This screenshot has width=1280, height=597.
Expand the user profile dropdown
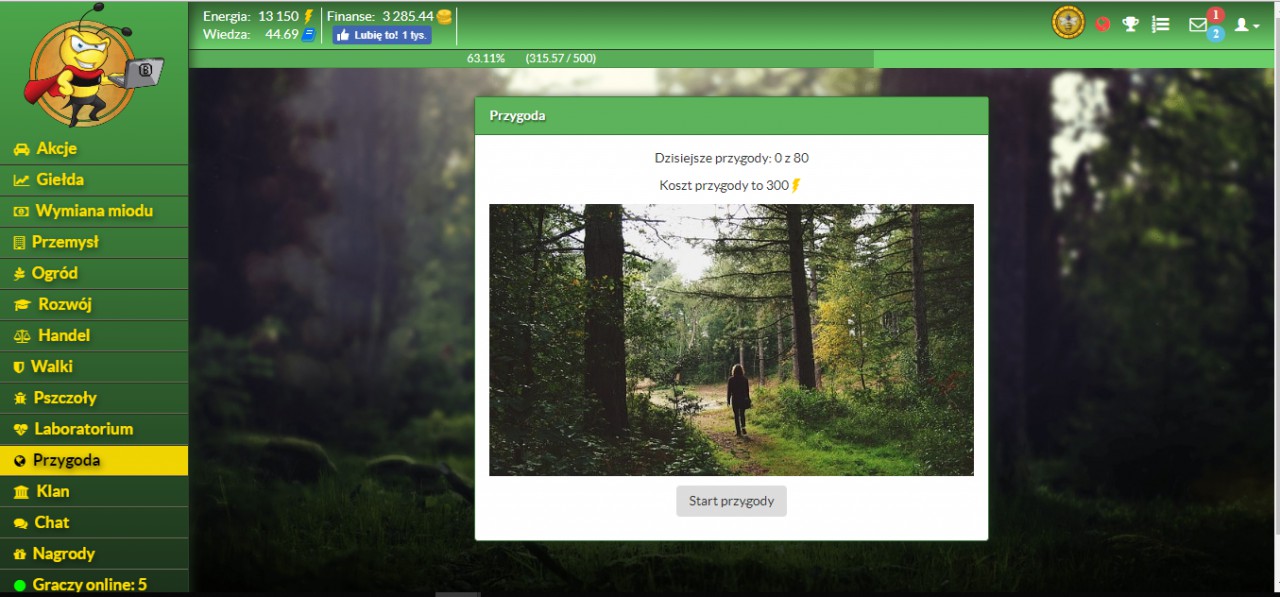[1246, 25]
